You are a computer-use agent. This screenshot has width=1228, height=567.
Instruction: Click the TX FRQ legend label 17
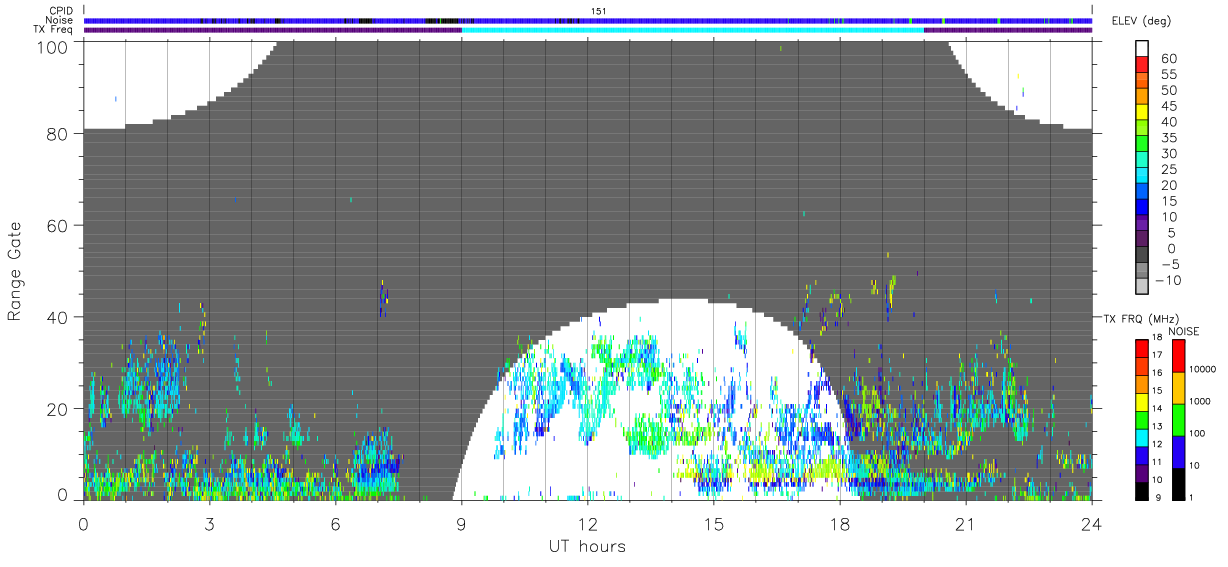[x=1157, y=355]
